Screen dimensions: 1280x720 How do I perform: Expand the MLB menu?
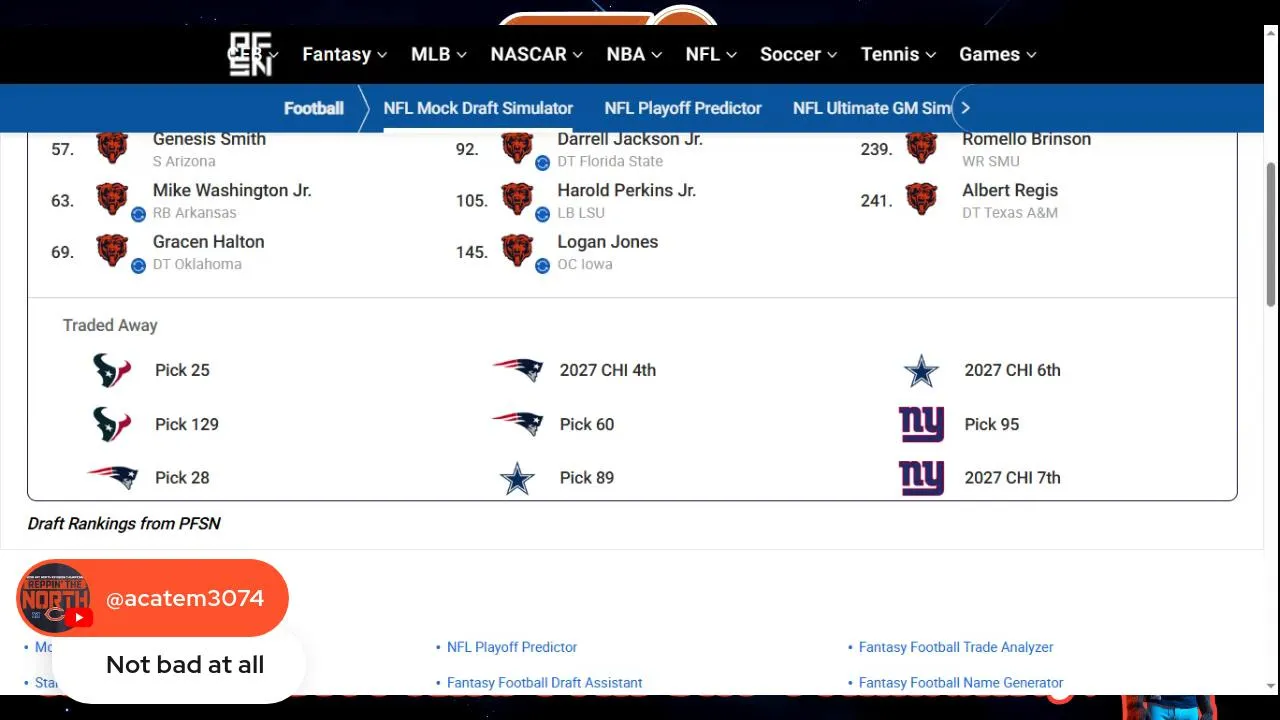coord(439,54)
